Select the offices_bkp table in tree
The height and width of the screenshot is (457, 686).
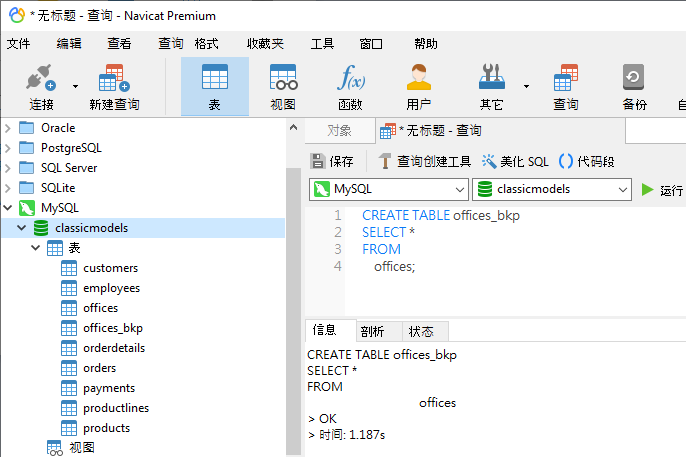pos(113,328)
